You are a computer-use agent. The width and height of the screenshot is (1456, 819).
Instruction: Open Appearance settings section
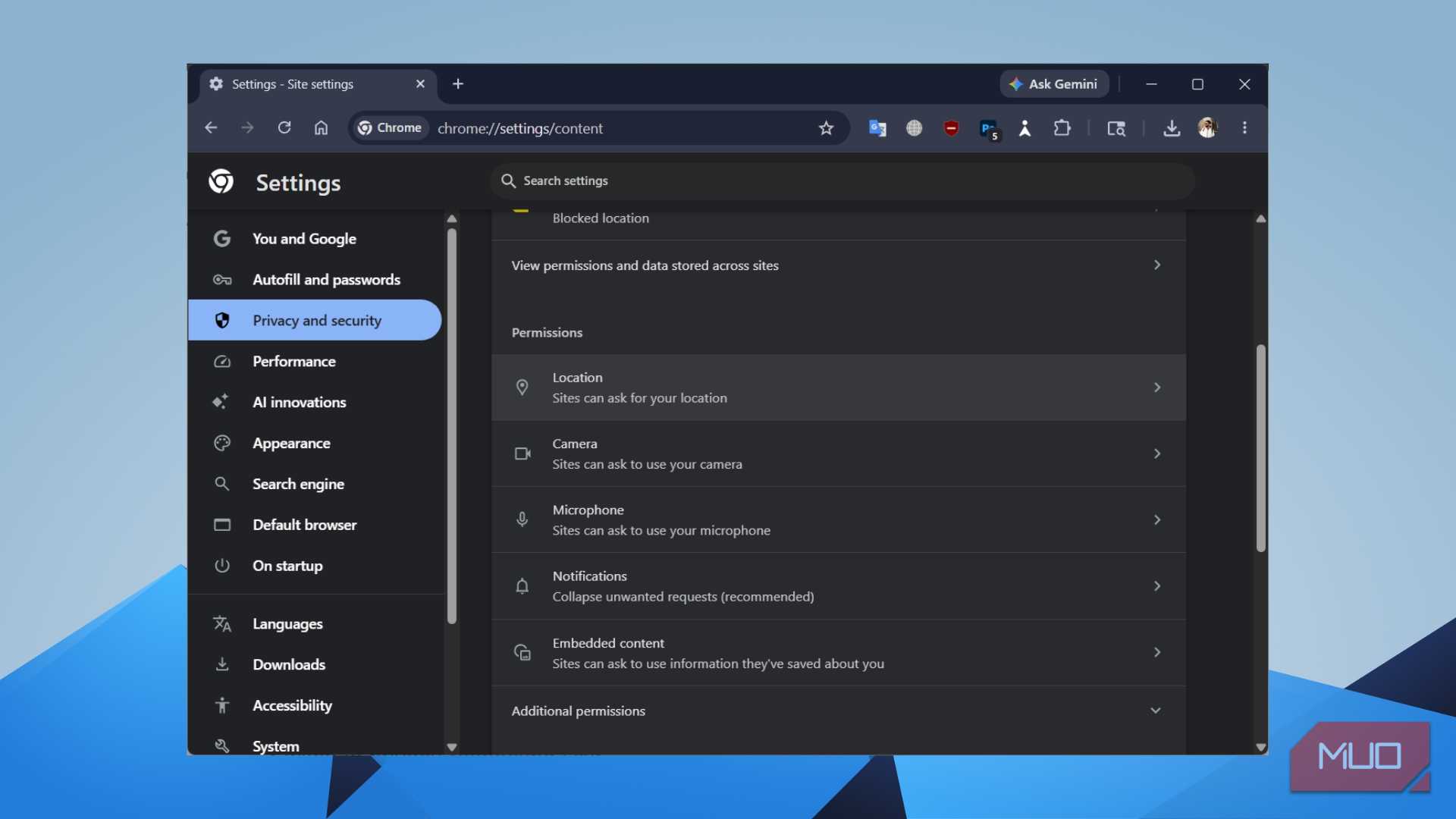click(x=315, y=443)
